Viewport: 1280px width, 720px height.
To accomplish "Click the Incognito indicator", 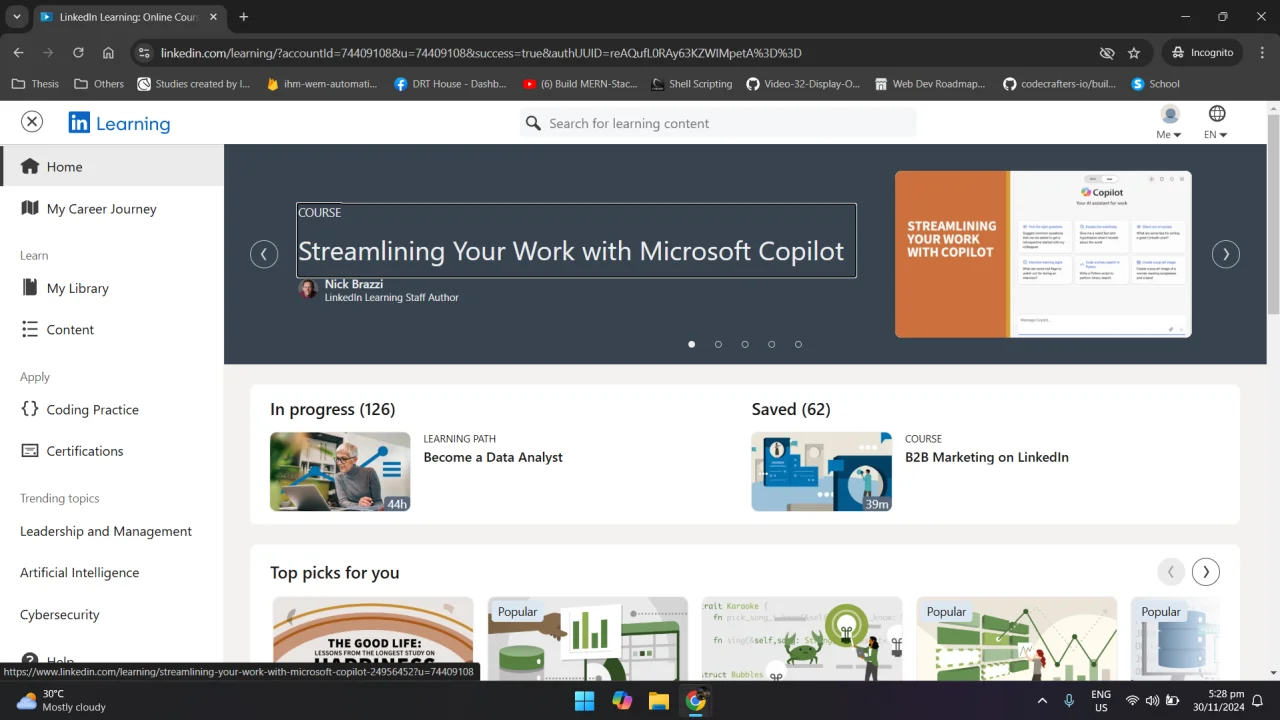I will click(1203, 53).
